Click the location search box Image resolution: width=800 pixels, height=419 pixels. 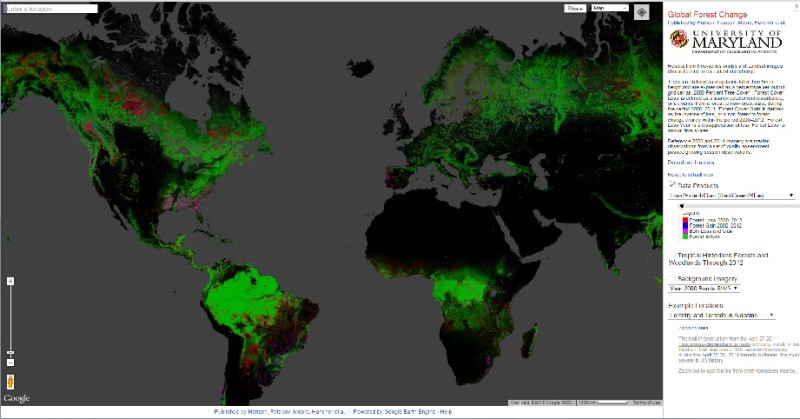click(x=50, y=9)
